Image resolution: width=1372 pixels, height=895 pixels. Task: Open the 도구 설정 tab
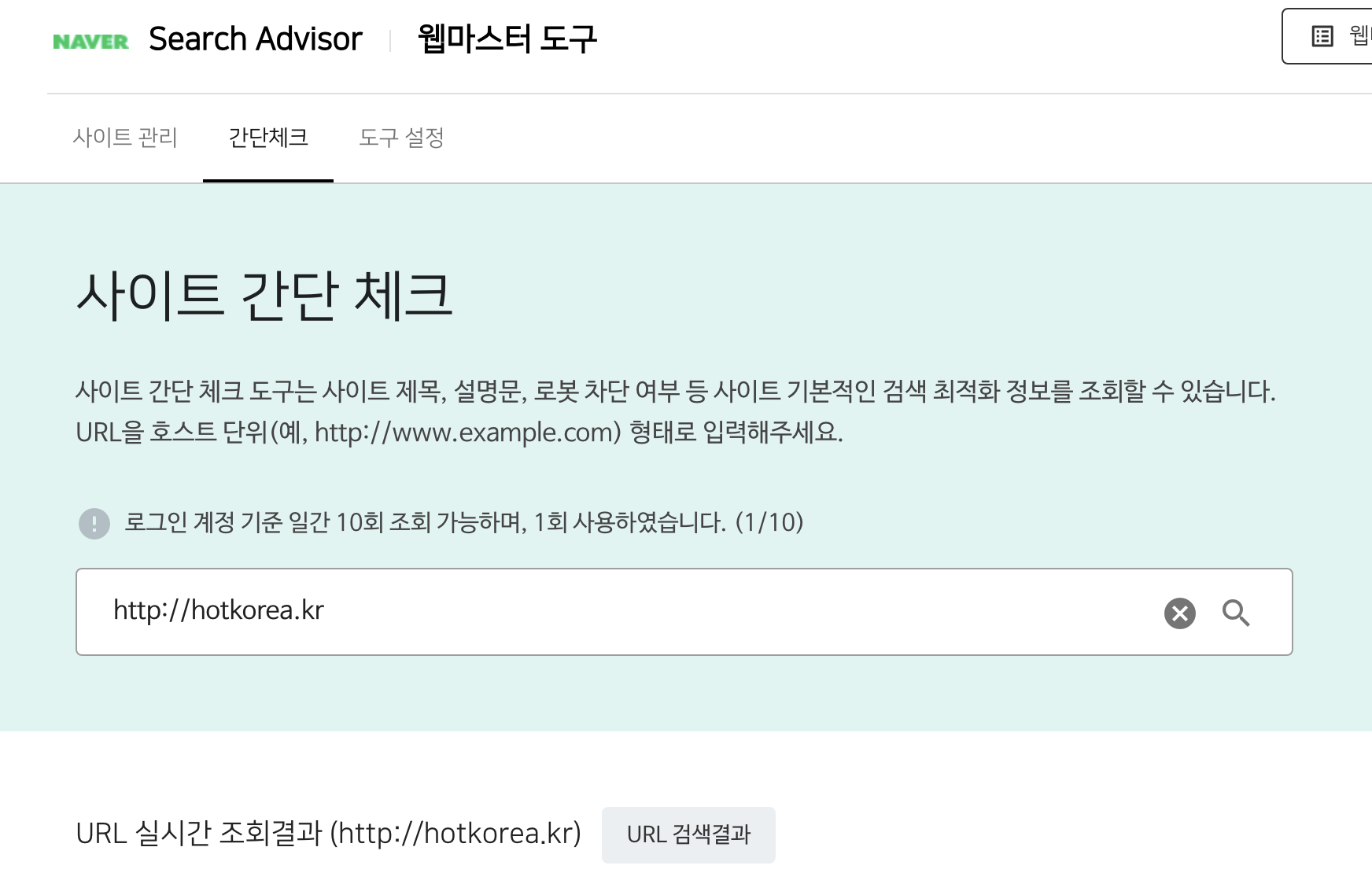click(x=401, y=138)
